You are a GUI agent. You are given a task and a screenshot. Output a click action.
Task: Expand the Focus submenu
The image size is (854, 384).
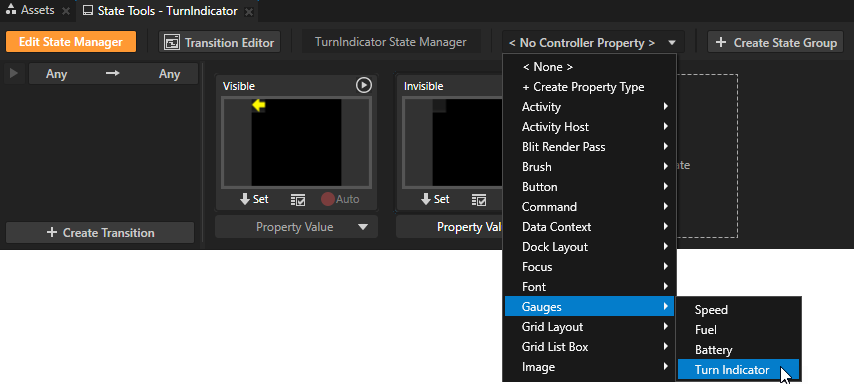[x=589, y=267]
